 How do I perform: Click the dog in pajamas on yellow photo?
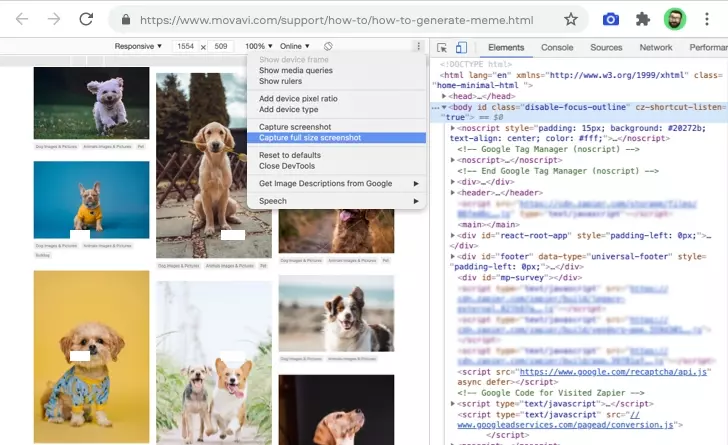[x=91, y=357]
